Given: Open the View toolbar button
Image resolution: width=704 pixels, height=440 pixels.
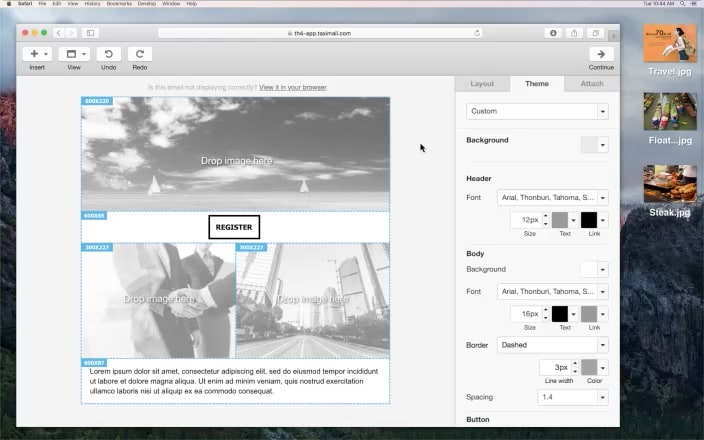Looking at the screenshot, I should 74,54.
